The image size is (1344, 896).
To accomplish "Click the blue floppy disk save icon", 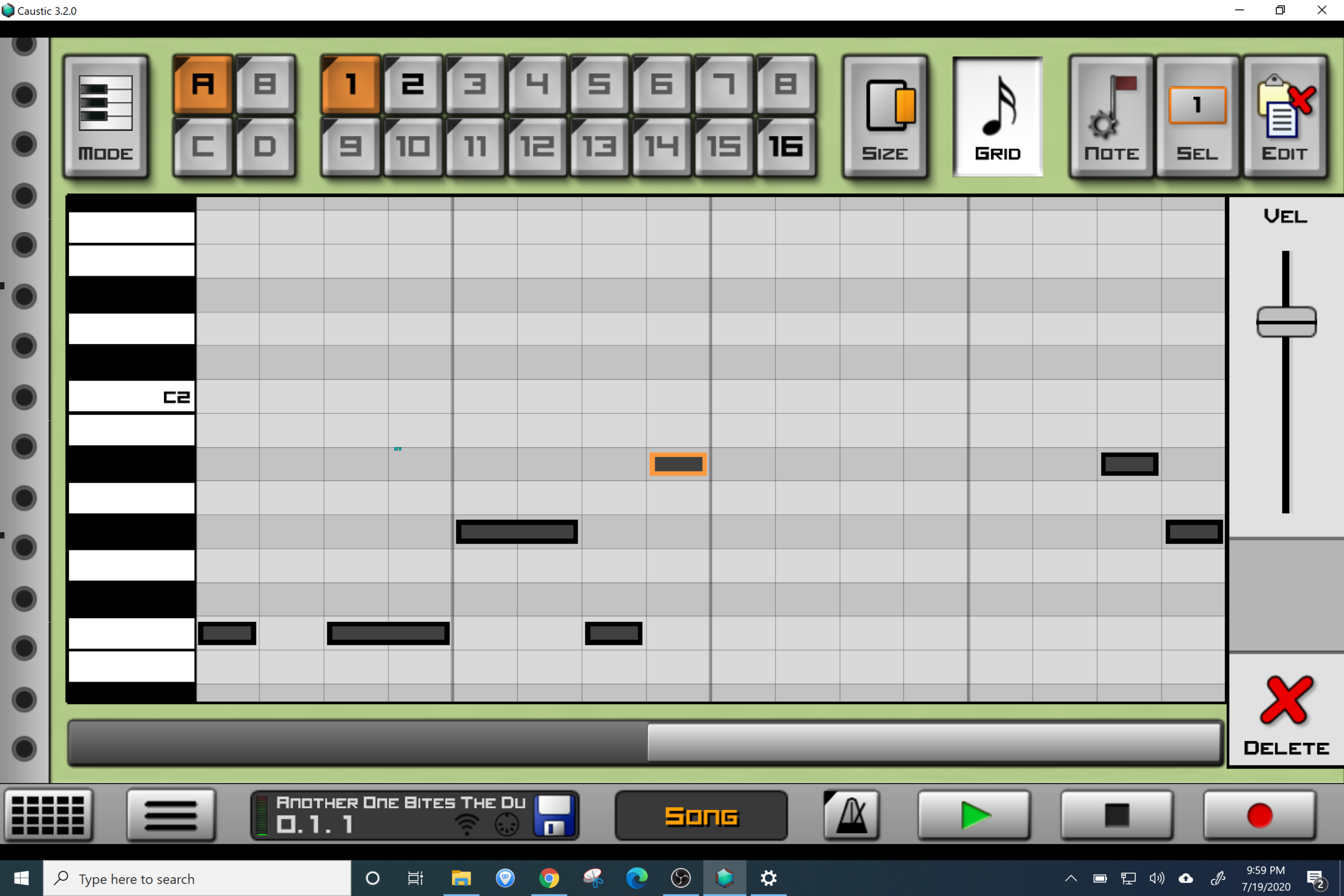I will tap(553, 815).
